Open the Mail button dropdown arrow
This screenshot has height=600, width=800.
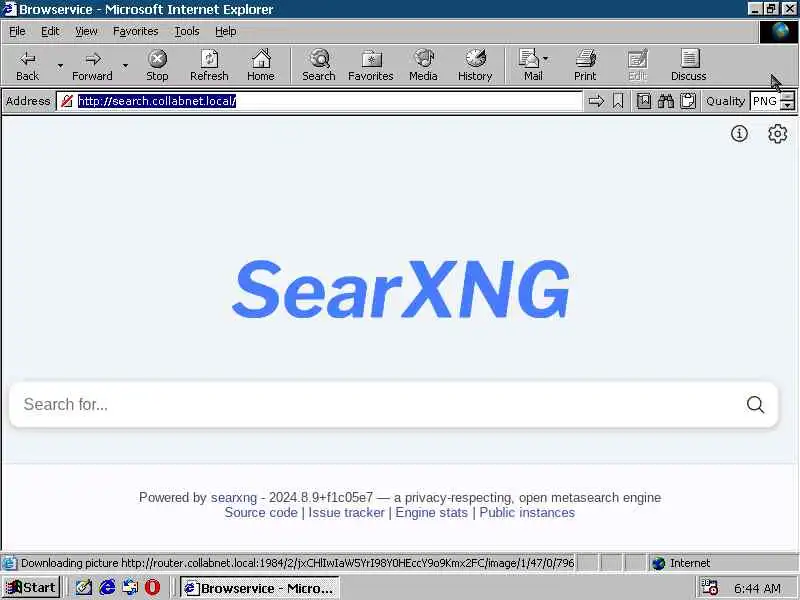point(546,59)
